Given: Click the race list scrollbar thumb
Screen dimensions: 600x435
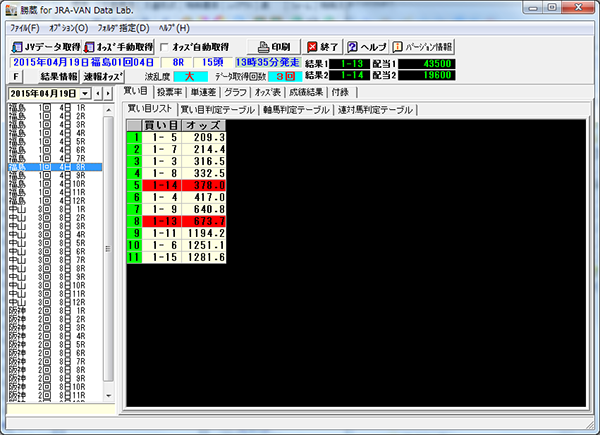Looking at the screenshot, I should click(x=109, y=249).
